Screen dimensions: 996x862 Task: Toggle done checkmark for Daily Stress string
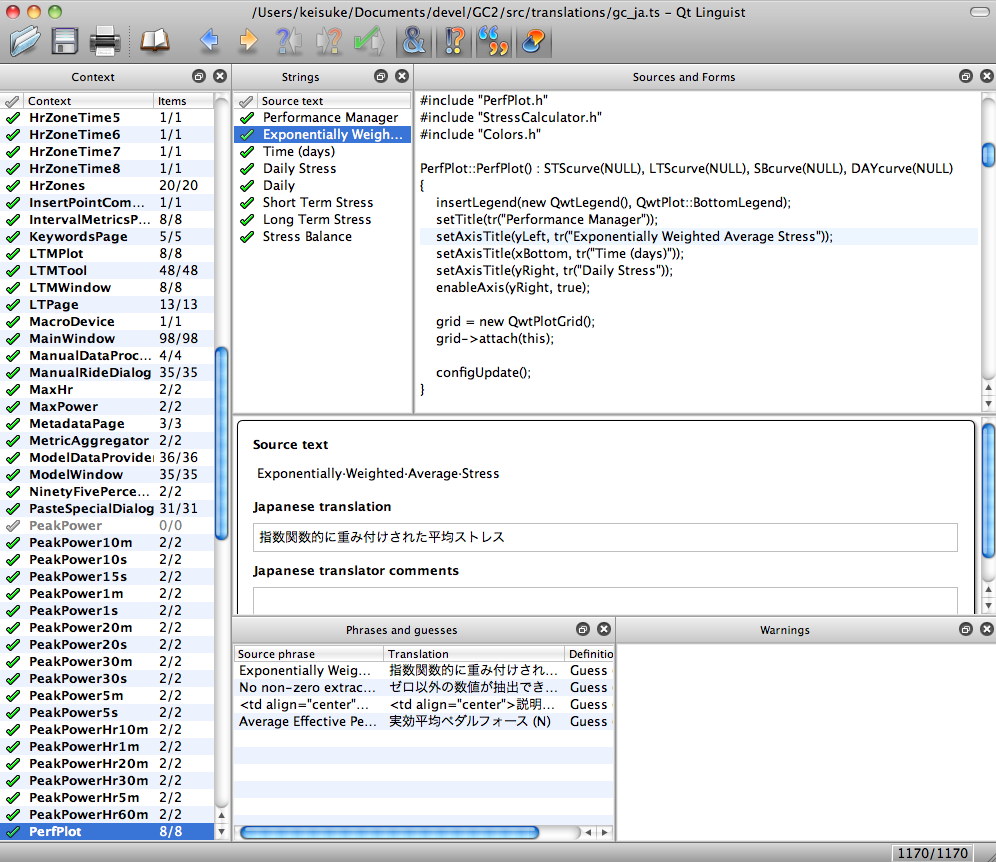[247, 169]
